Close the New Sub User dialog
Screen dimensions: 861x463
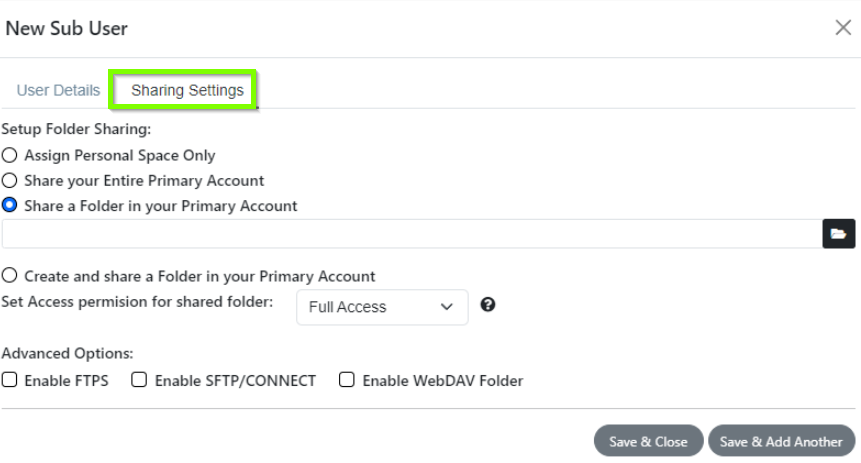[843, 27]
